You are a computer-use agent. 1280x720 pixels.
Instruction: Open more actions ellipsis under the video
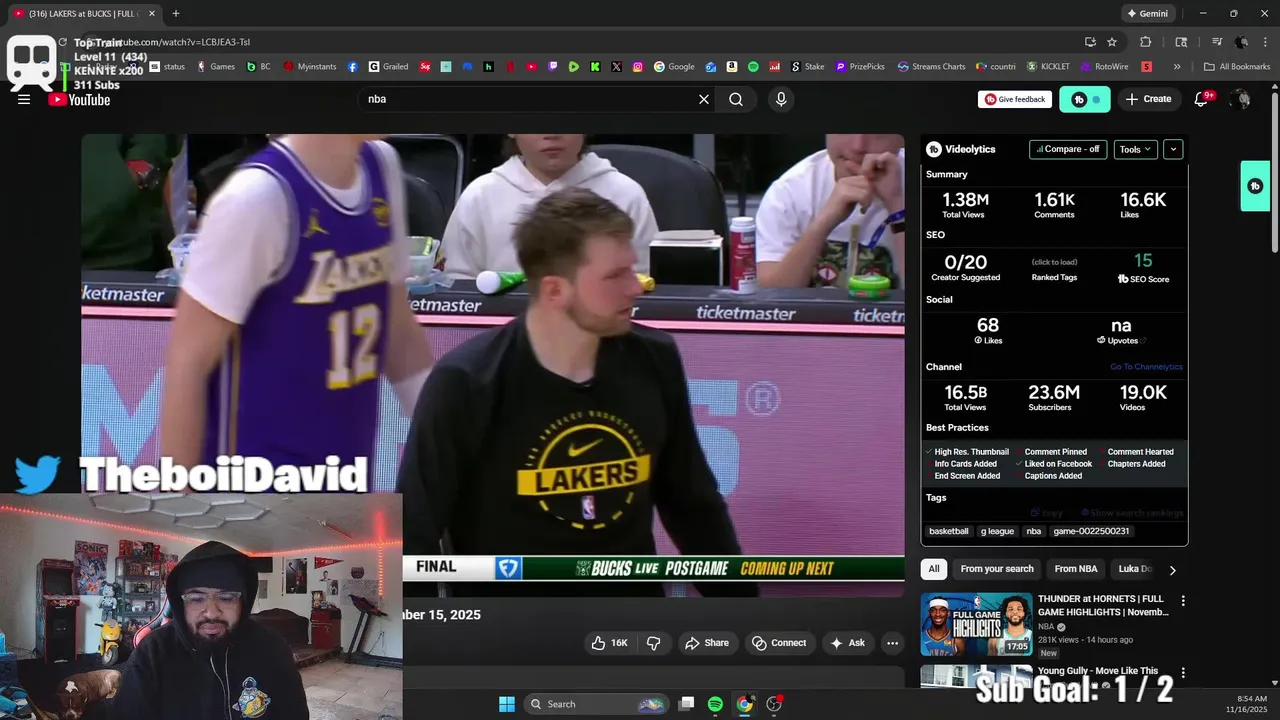point(892,643)
